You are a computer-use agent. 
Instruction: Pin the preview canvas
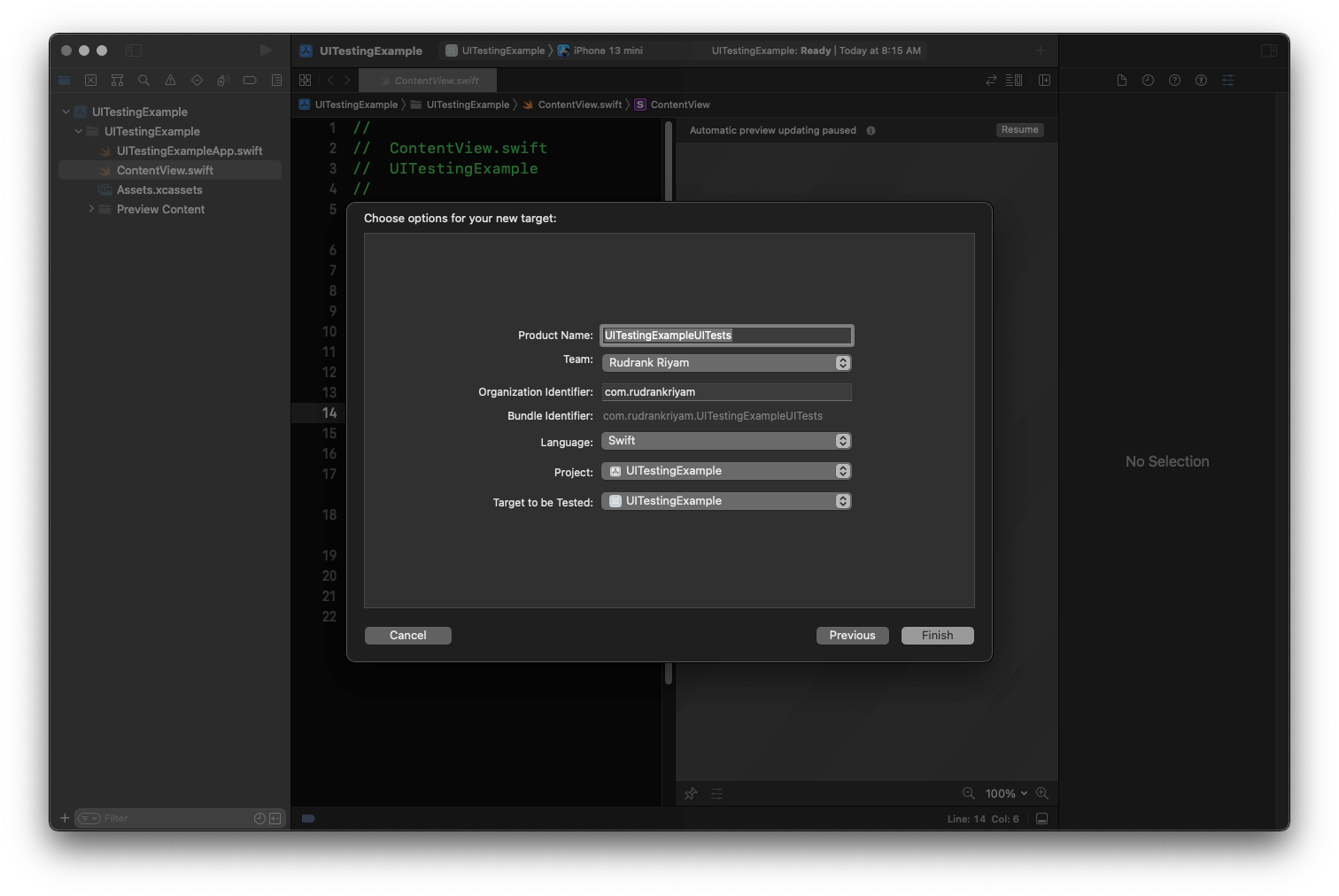pos(690,793)
